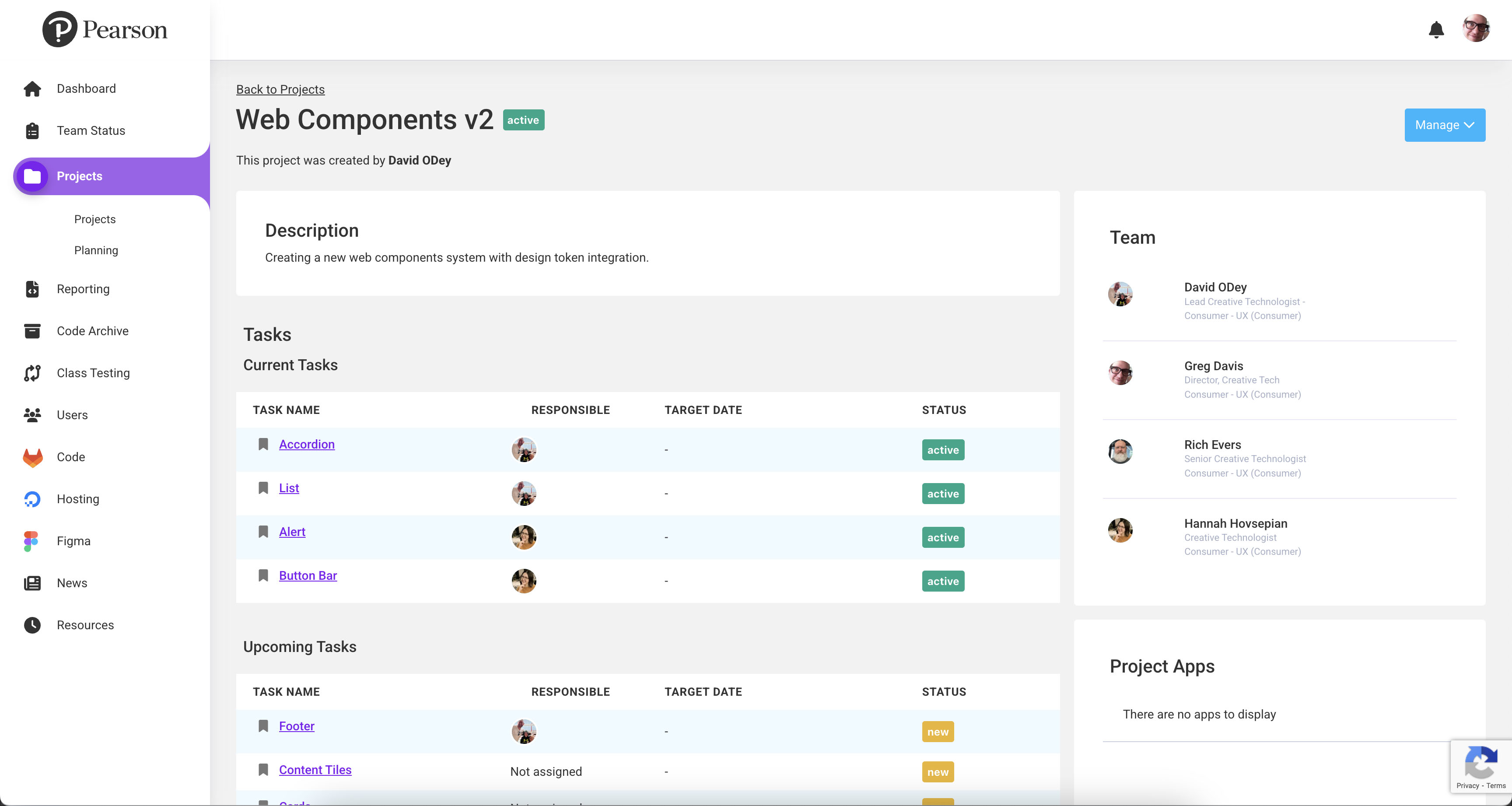Screen dimensions: 1512x806
Task: Click the Reporting file icon
Action: click(32, 289)
